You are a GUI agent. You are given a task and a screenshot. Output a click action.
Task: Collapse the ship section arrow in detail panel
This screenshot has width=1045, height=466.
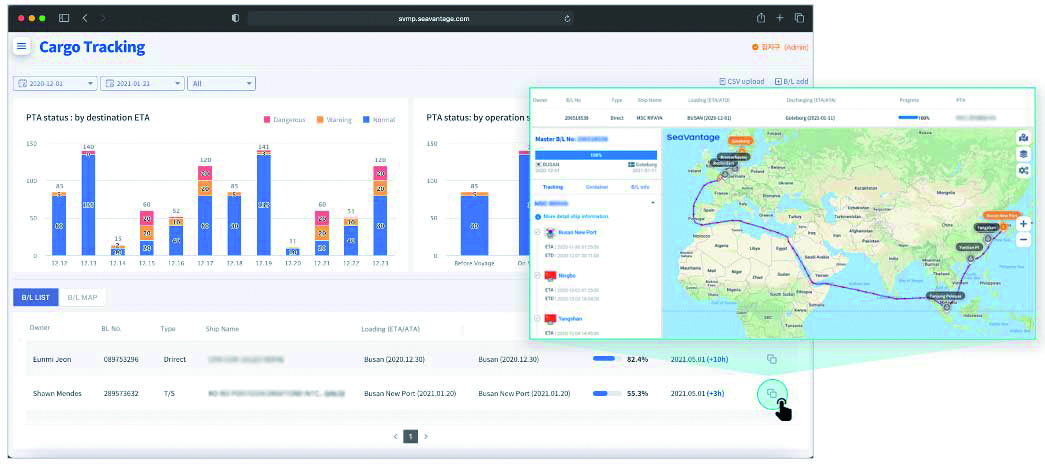coord(652,202)
